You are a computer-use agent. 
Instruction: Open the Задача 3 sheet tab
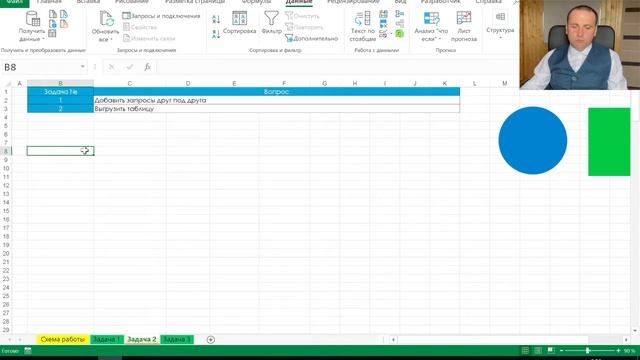point(177,340)
